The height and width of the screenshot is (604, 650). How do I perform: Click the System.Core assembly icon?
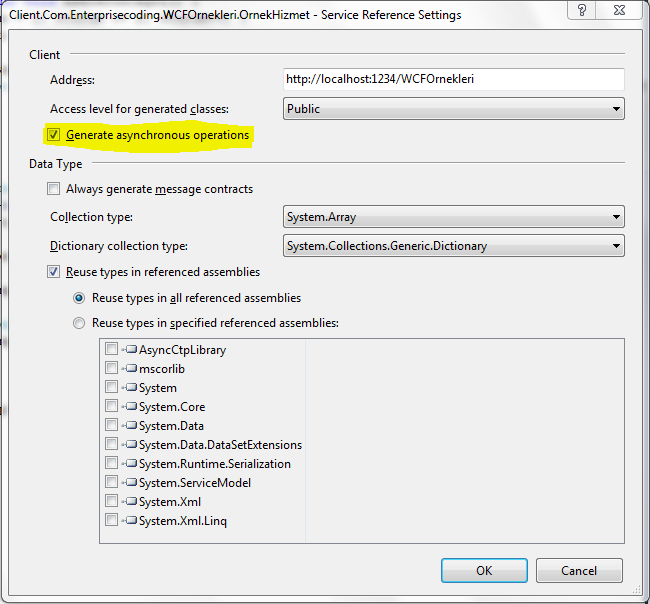(131, 406)
